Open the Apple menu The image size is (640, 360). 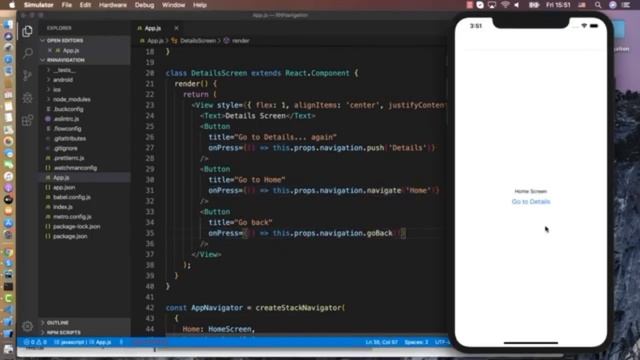(12, 5)
